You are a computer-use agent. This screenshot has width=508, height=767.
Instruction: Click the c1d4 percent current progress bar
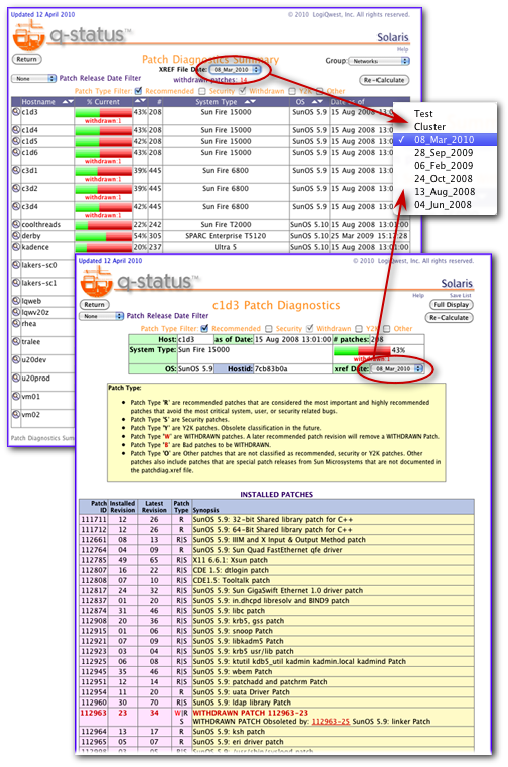pyautogui.click(x=103, y=130)
